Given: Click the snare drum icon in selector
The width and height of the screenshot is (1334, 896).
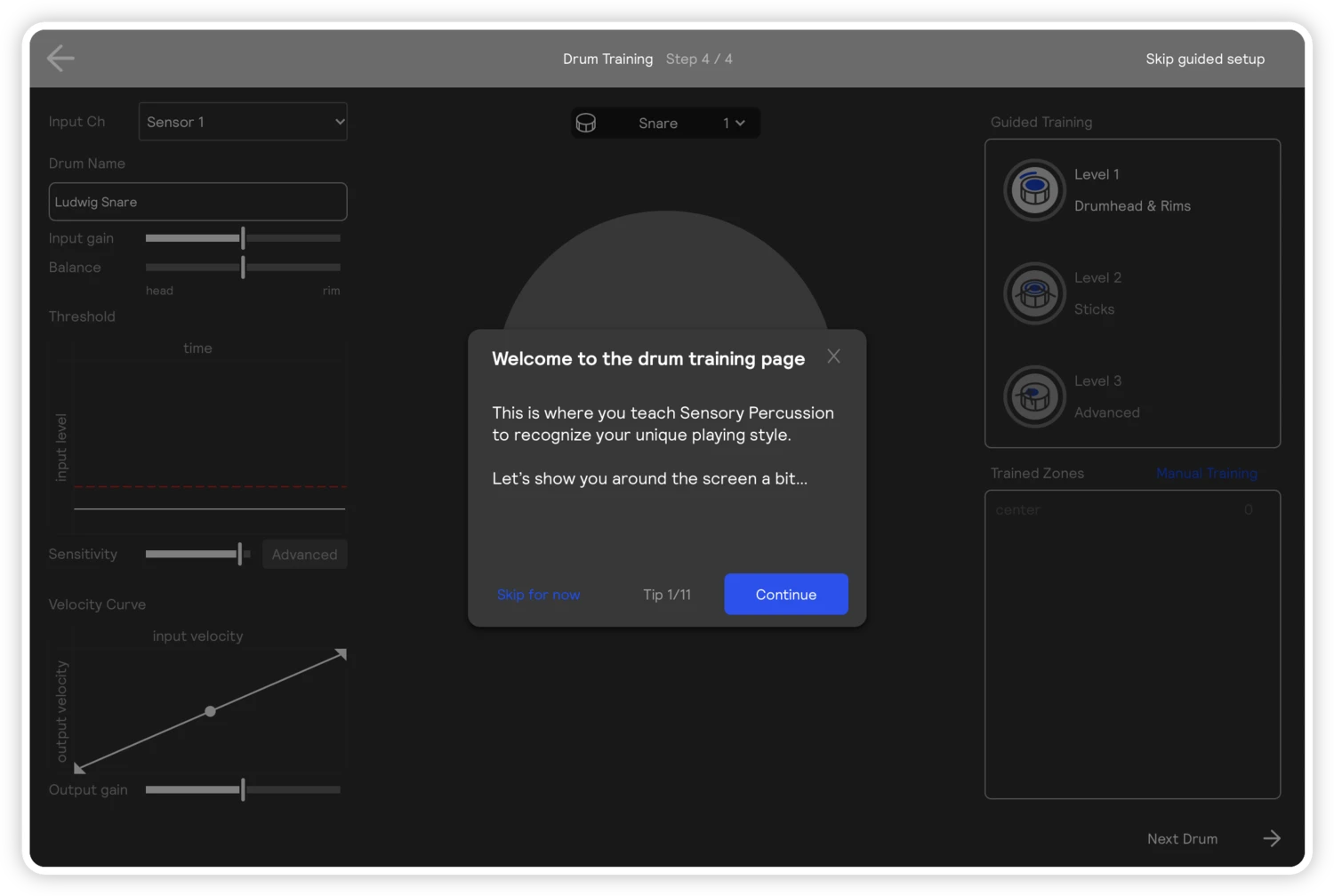Looking at the screenshot, I should 586,123.
